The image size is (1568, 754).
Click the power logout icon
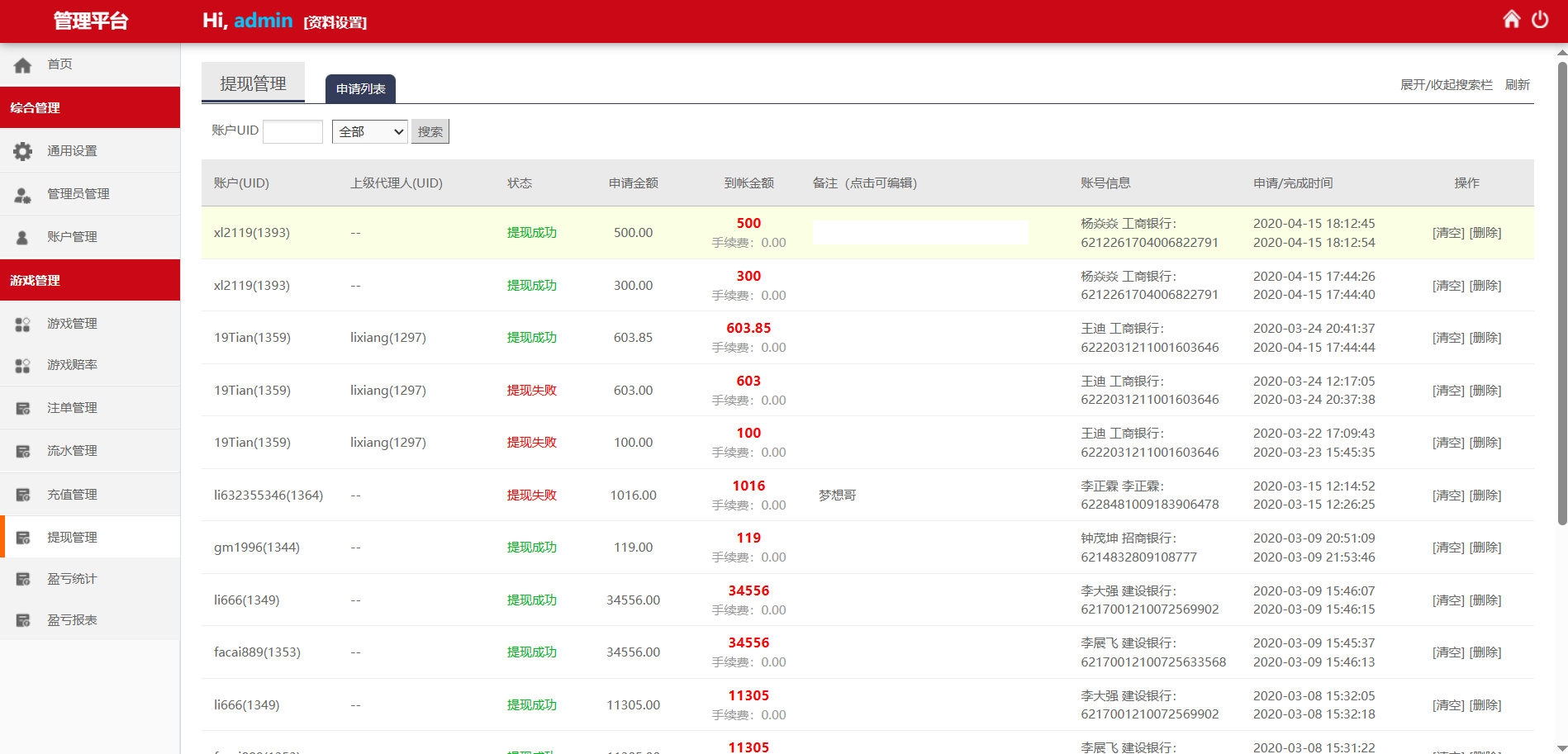(1540, 19)
